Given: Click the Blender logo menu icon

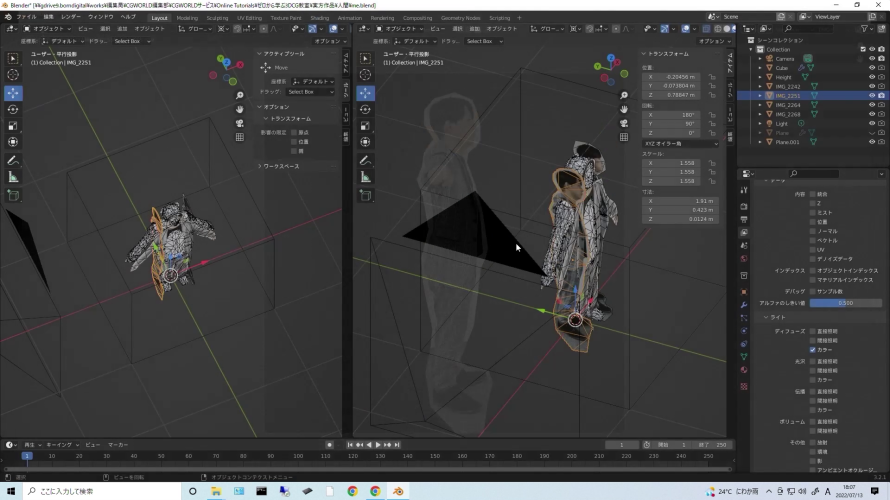Looking at the screenshot, I should click(x=8, y=17).
